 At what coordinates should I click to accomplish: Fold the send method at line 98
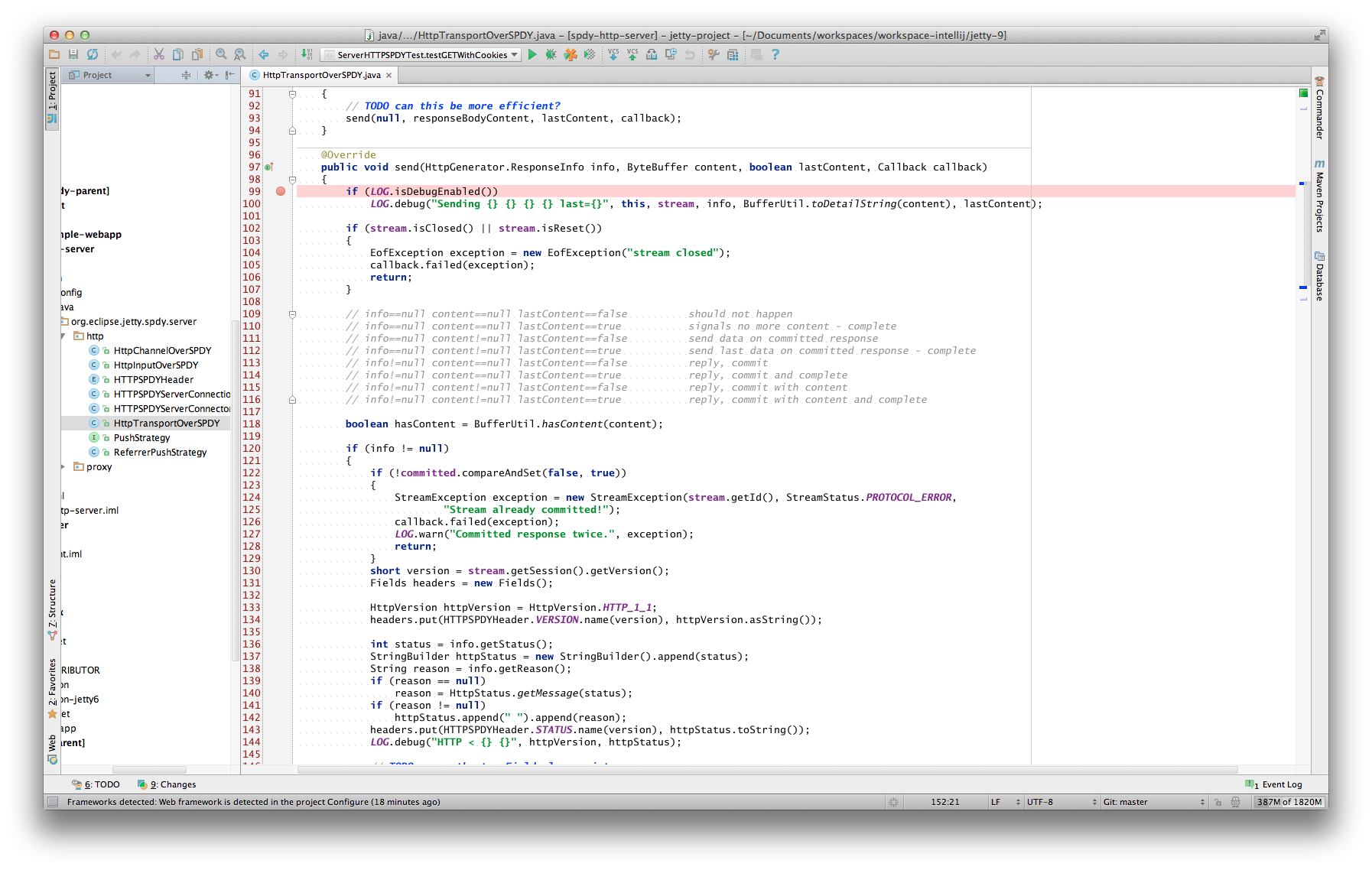tap(292, 180)
